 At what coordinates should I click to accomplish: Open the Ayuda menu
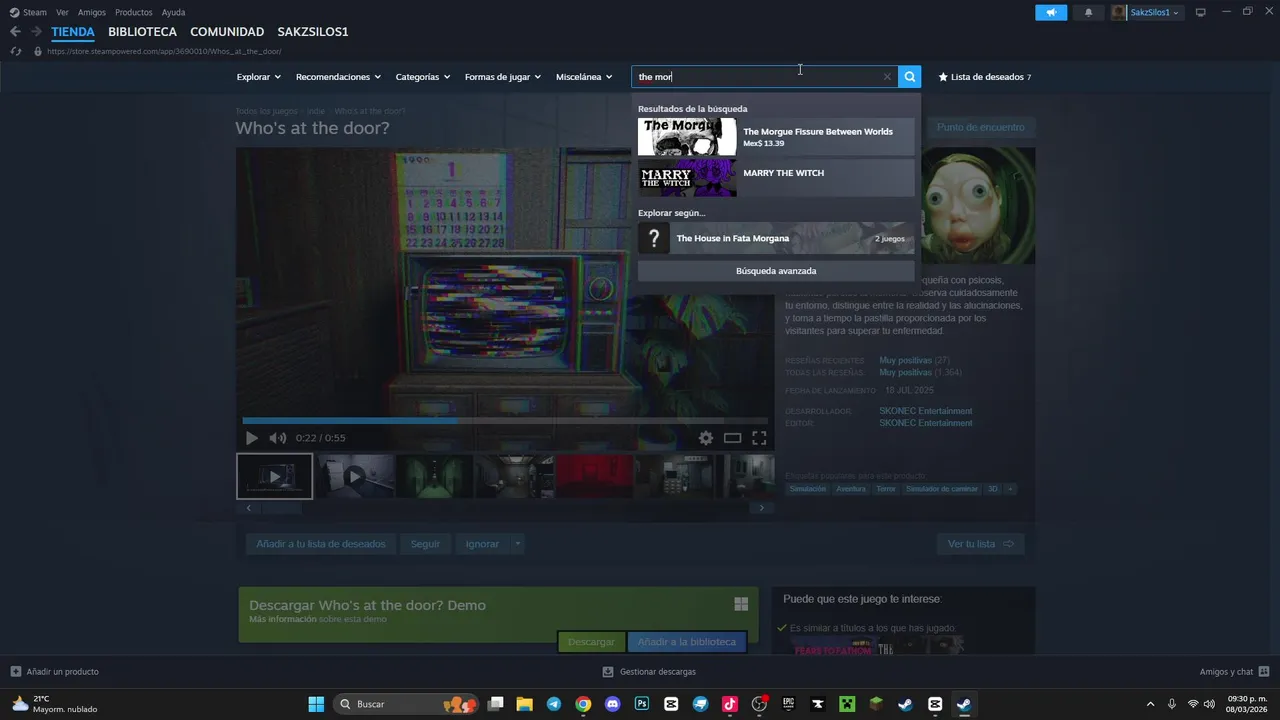(x=173, y=12)
